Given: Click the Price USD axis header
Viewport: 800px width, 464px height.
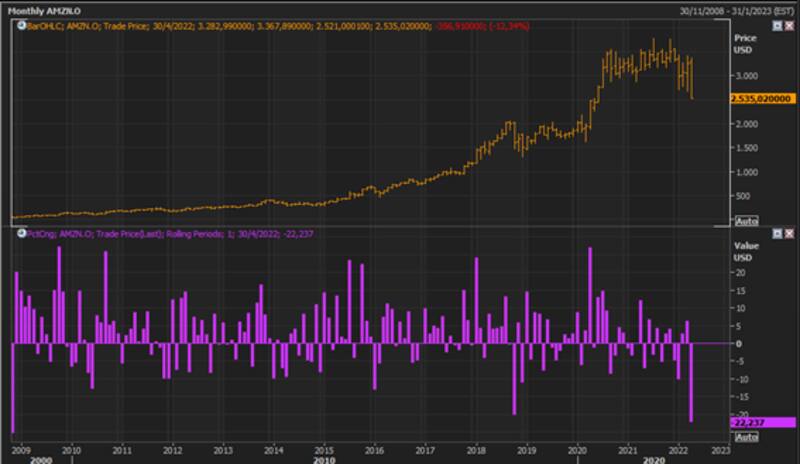Looking at the screenshot, I should point(746,43).
